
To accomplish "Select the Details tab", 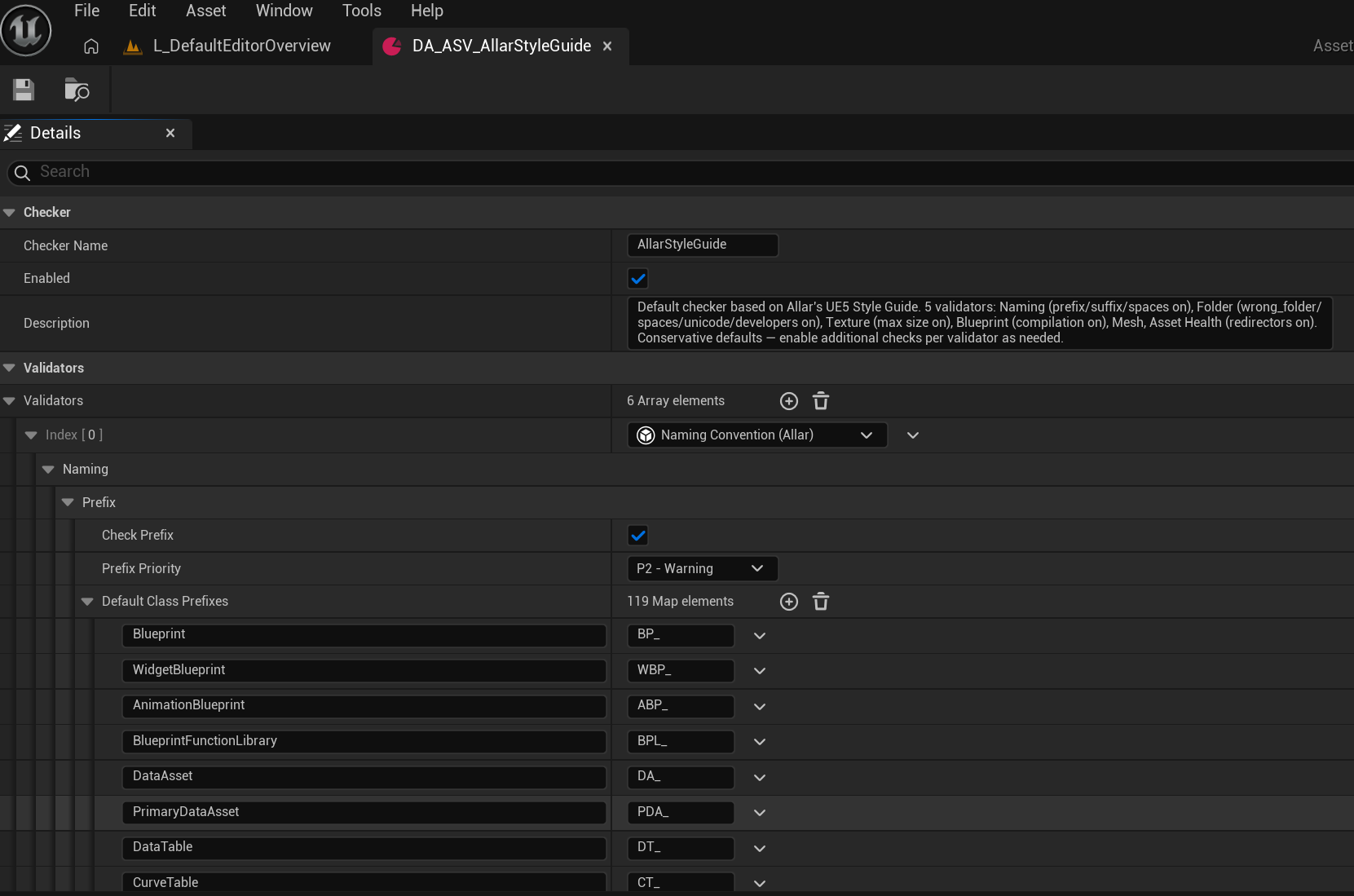I will (x=95, y=134).
